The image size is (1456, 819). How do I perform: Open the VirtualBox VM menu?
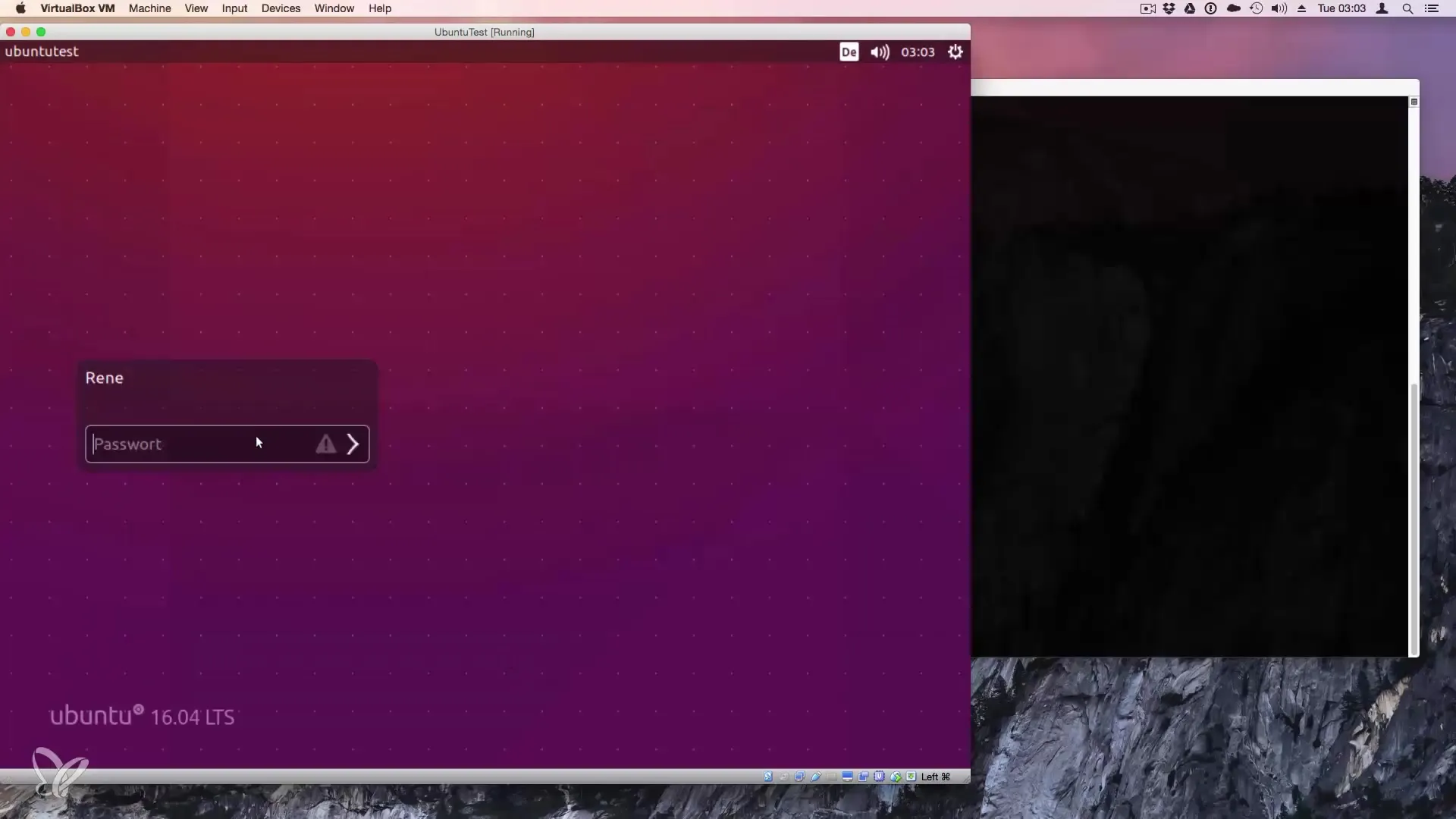(x=77, y=8)
